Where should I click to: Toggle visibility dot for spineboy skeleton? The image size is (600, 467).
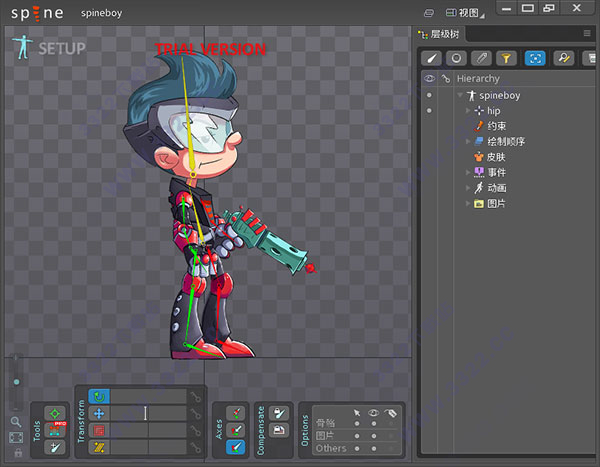click(429, 96)
